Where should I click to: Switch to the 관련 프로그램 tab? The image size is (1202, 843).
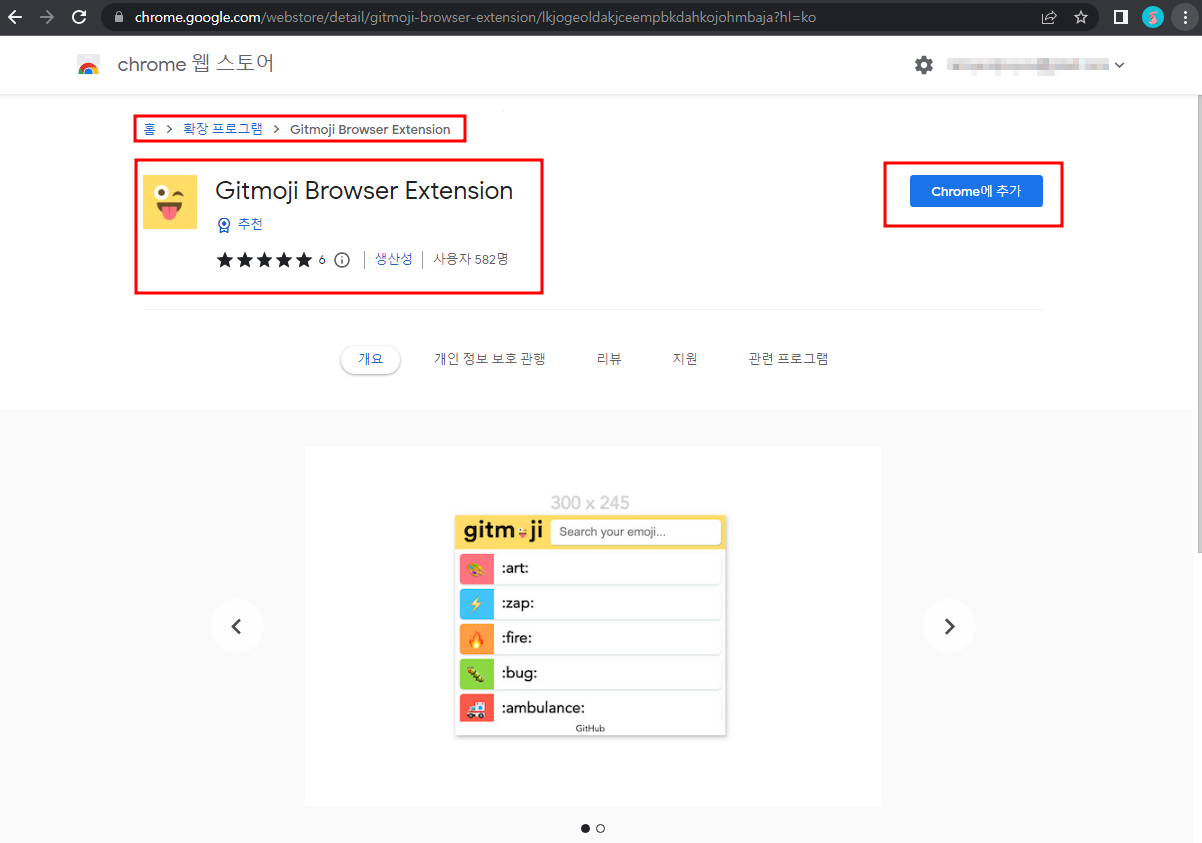[788, 359]
